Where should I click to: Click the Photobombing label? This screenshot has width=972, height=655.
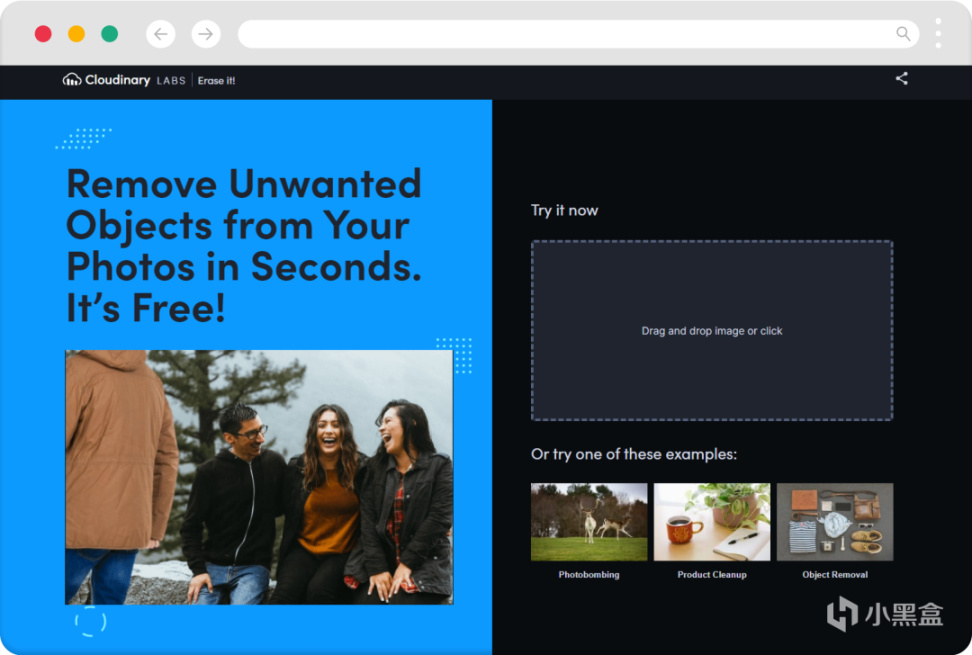[589, 574]
